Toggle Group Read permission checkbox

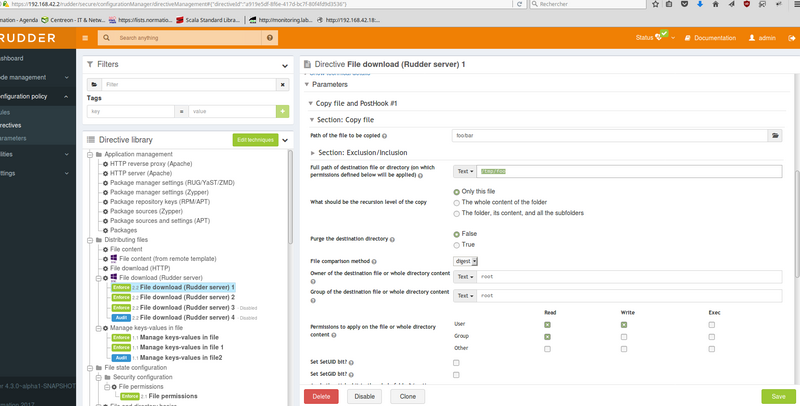547,337
